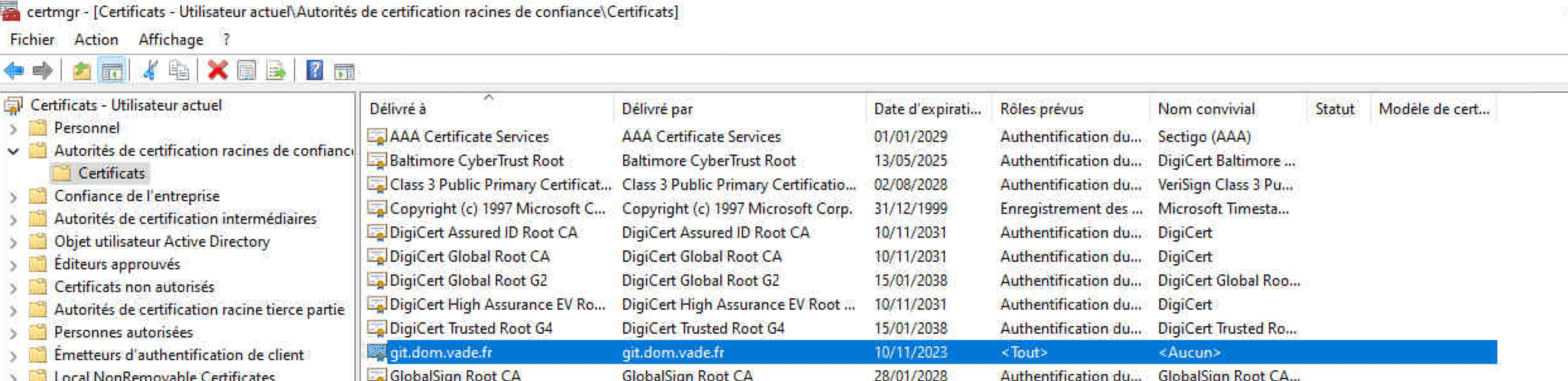Expand the Éditeurs approuvés node
Image resolution: width=1568 pixels, height=381 pixels.
coord(13,265)
